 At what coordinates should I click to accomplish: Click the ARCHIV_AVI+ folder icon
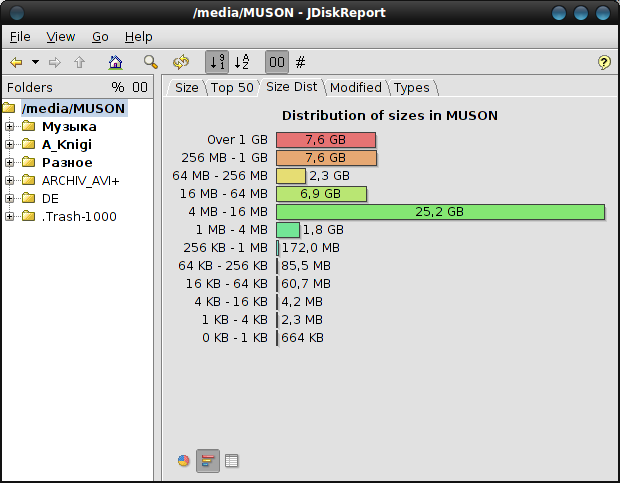point(28,180)
